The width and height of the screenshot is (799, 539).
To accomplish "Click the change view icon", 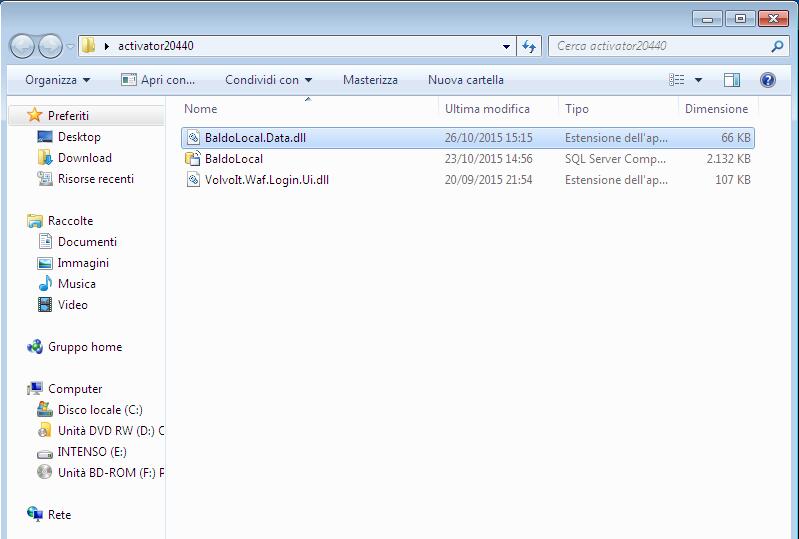I will [x=677, y=80].
